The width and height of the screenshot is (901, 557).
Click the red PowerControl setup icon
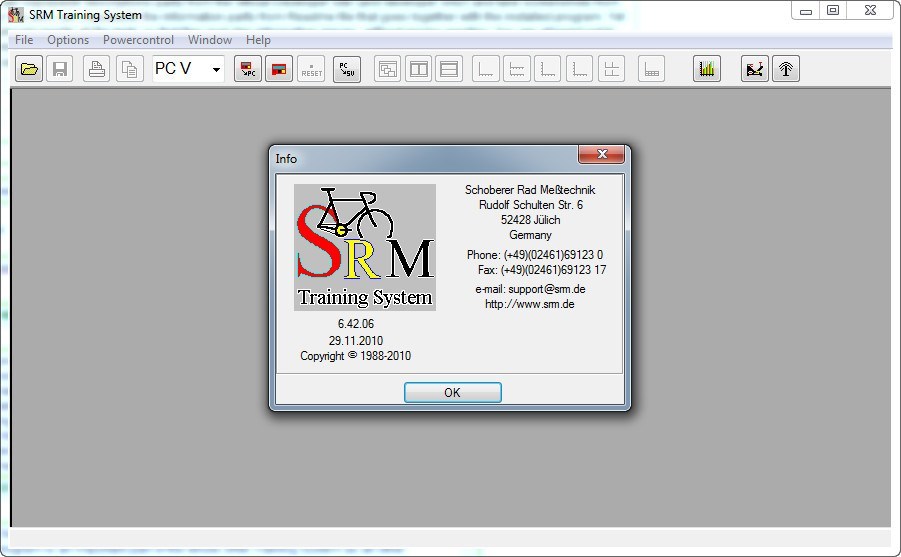pyautogui.click(x=279, y=70)
